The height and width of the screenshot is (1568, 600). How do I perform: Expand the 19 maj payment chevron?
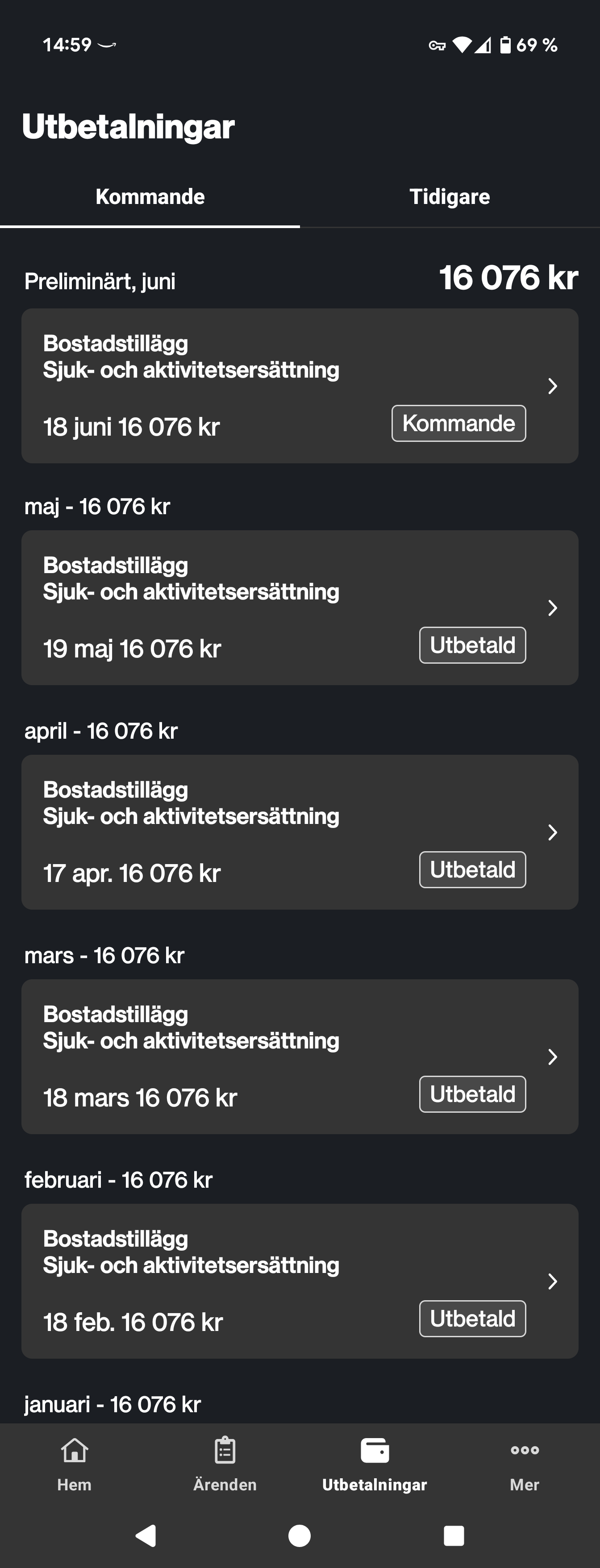[x=553, y=607]
